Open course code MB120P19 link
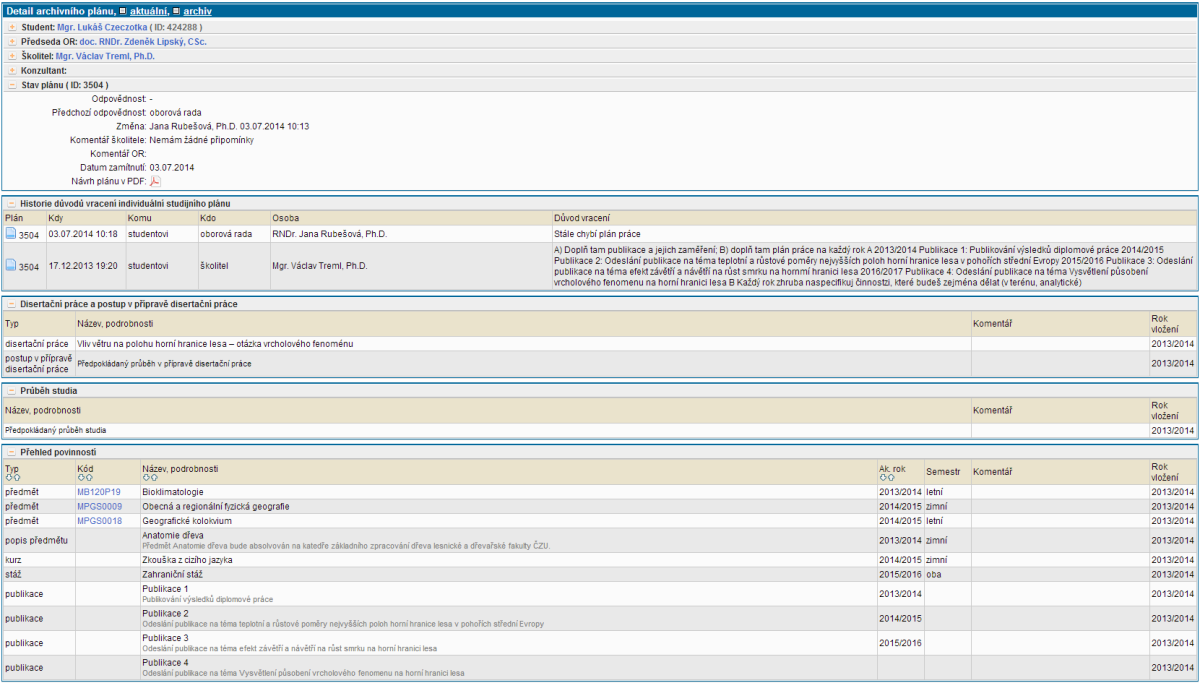The image size is (1200, 683). click(98, 492)
